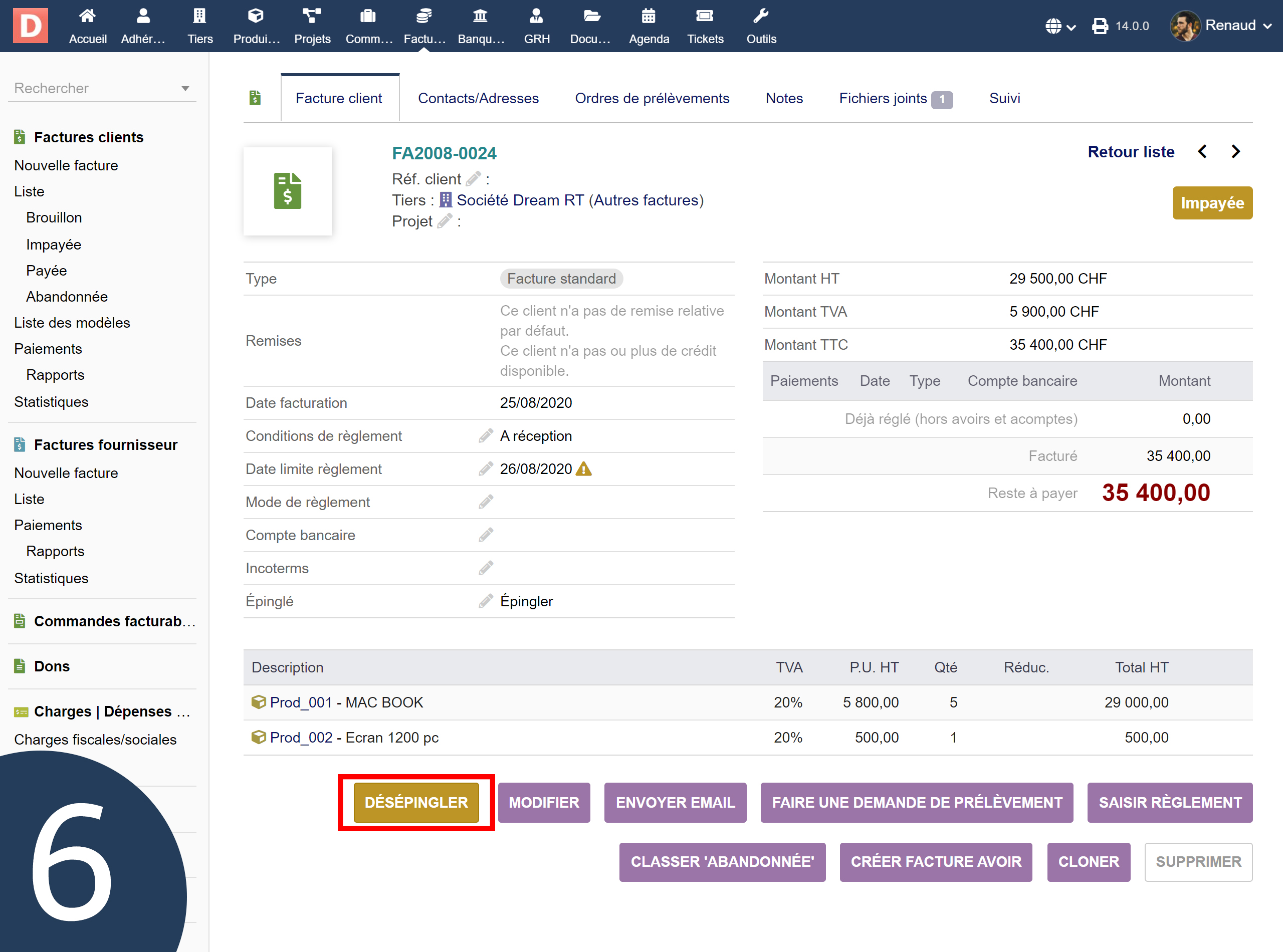Screen dimensions: 1283x952
Task: Click the pencil icon for Mode de règlement
Action: point(485,502)
